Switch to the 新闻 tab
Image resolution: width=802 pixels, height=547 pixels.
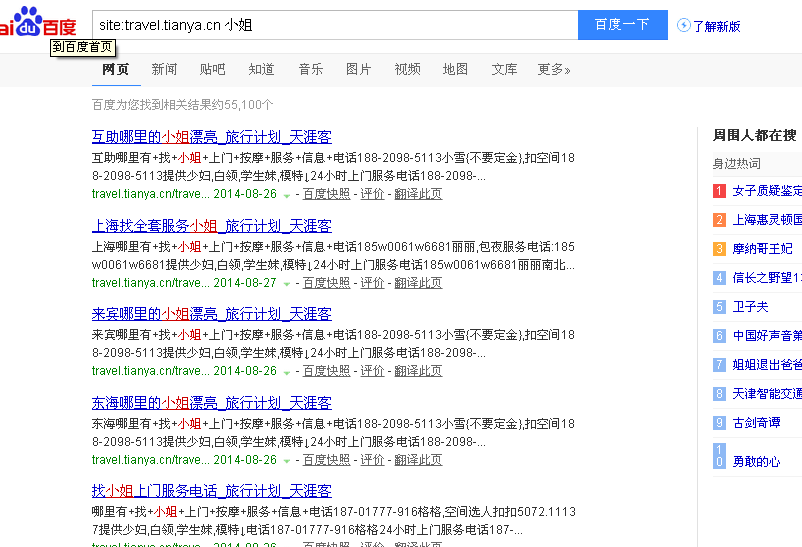pos(164,69)
